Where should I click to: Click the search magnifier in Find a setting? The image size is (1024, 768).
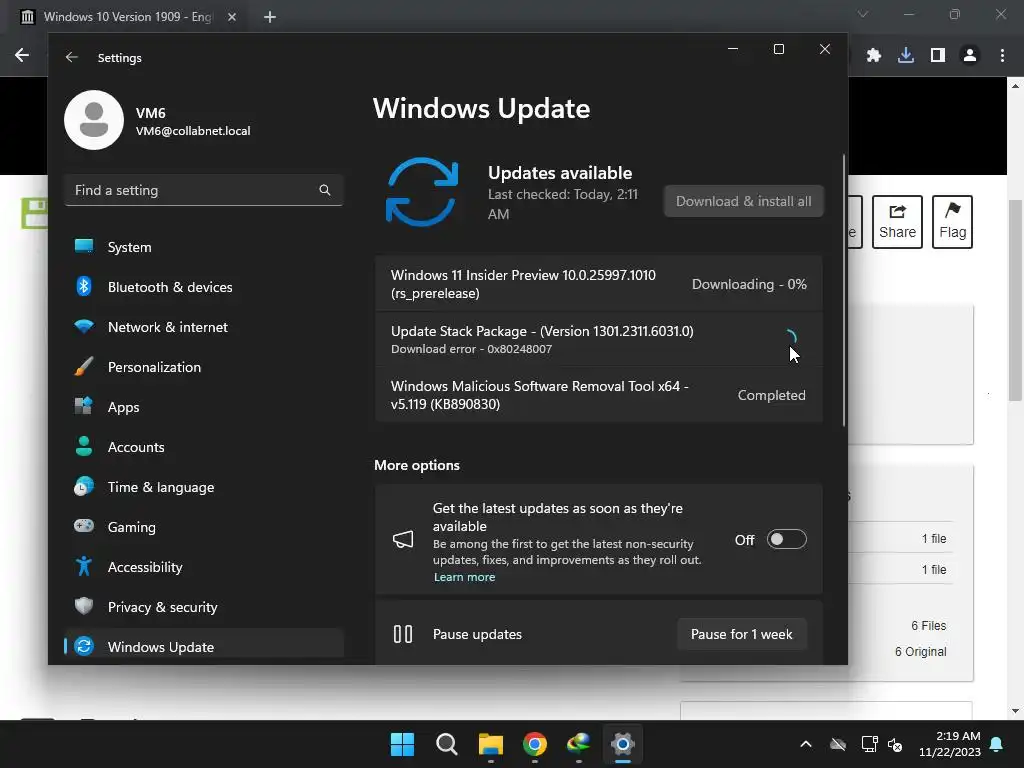tap(325, 190)
